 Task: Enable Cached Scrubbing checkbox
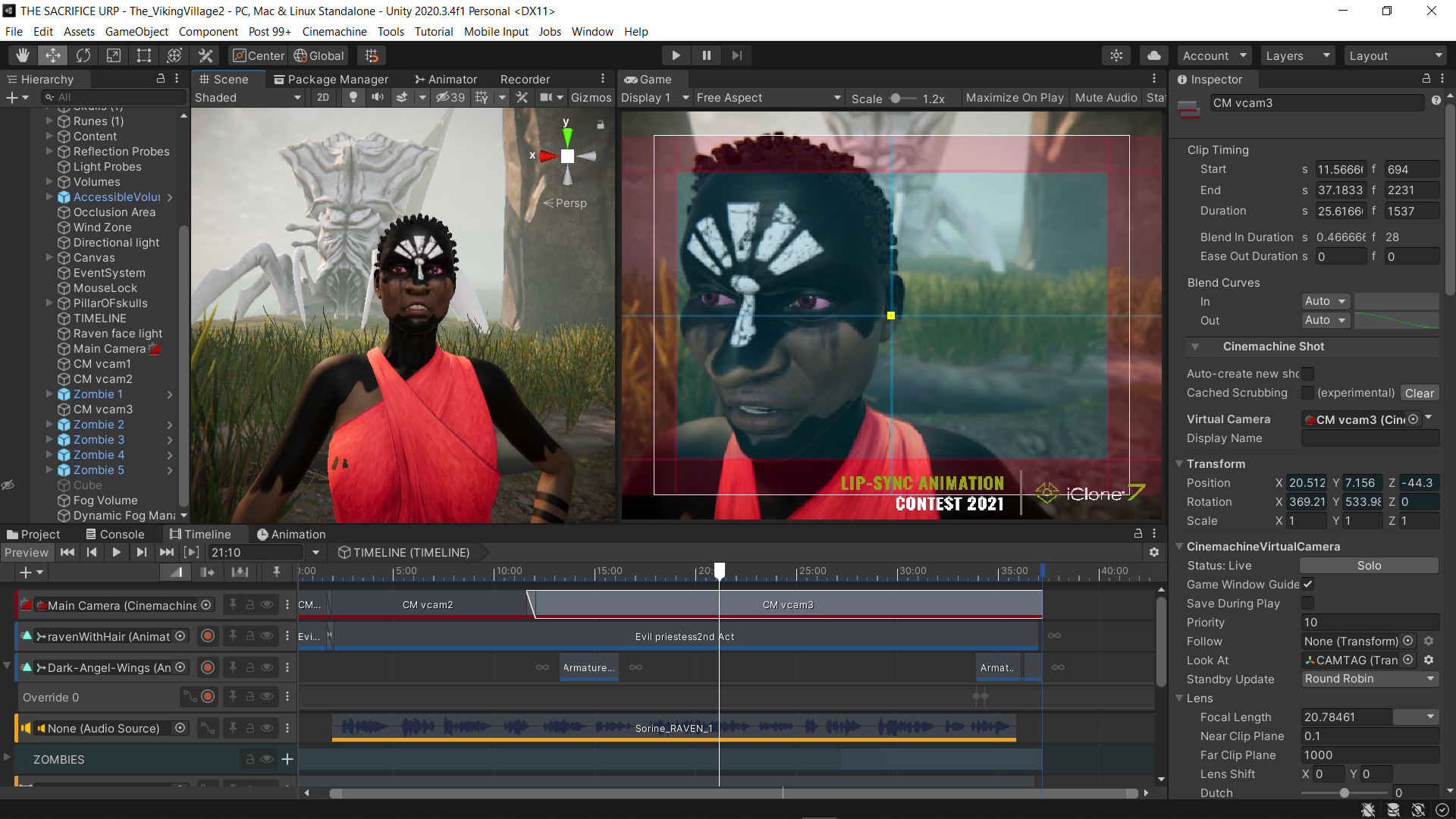(x=1308, y=392)
